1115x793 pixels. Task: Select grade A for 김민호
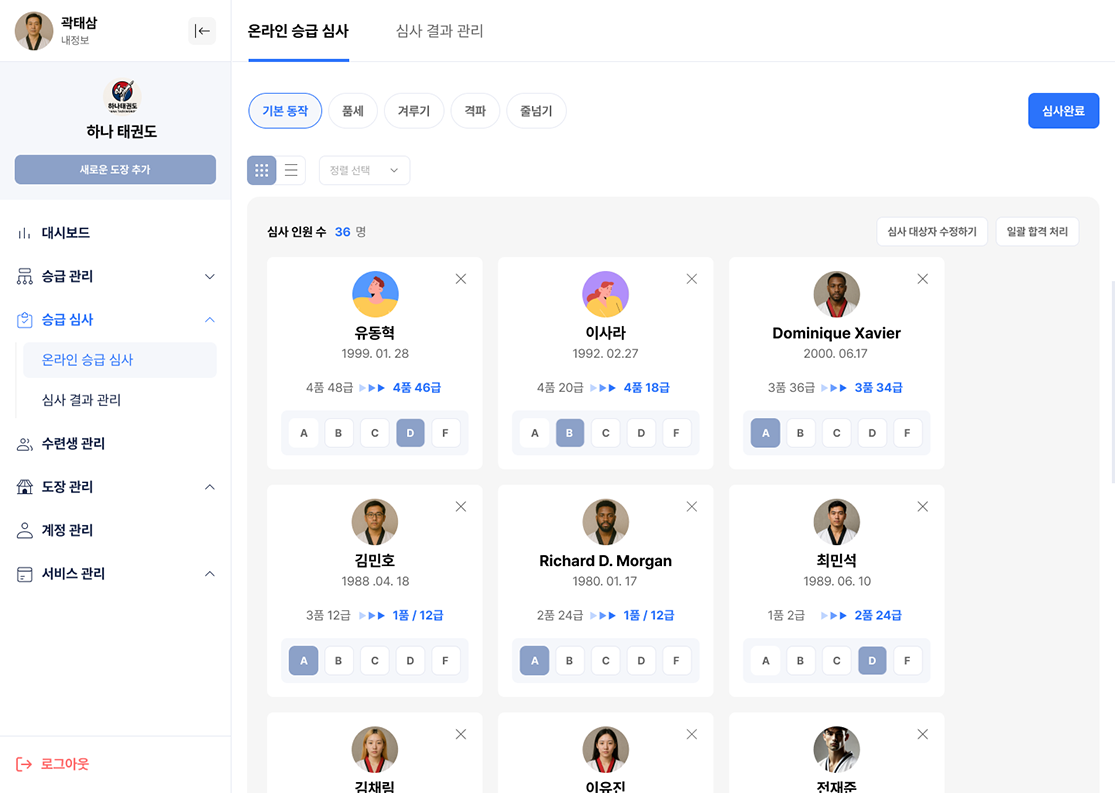304,660
